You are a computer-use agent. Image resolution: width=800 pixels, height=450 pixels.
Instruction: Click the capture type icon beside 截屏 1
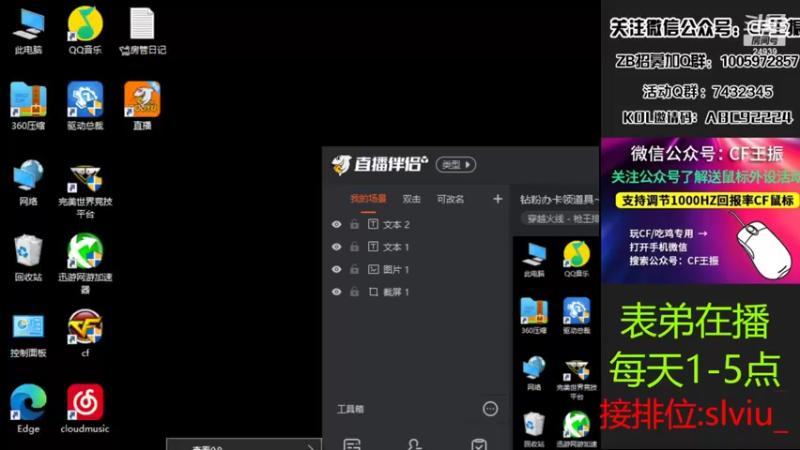tap(373, 292)
